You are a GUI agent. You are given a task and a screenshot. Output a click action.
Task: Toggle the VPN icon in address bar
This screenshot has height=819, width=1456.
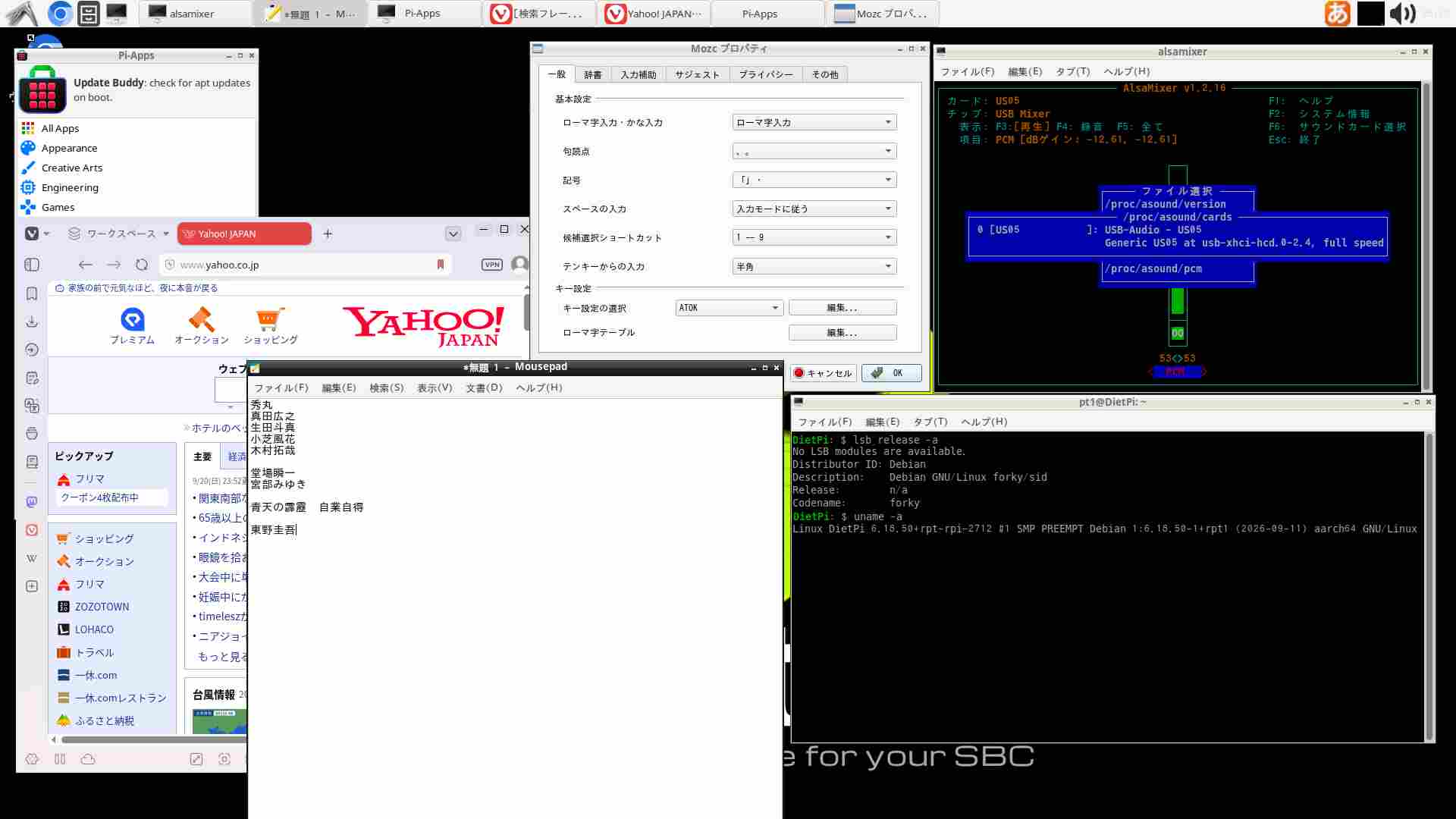492,265
